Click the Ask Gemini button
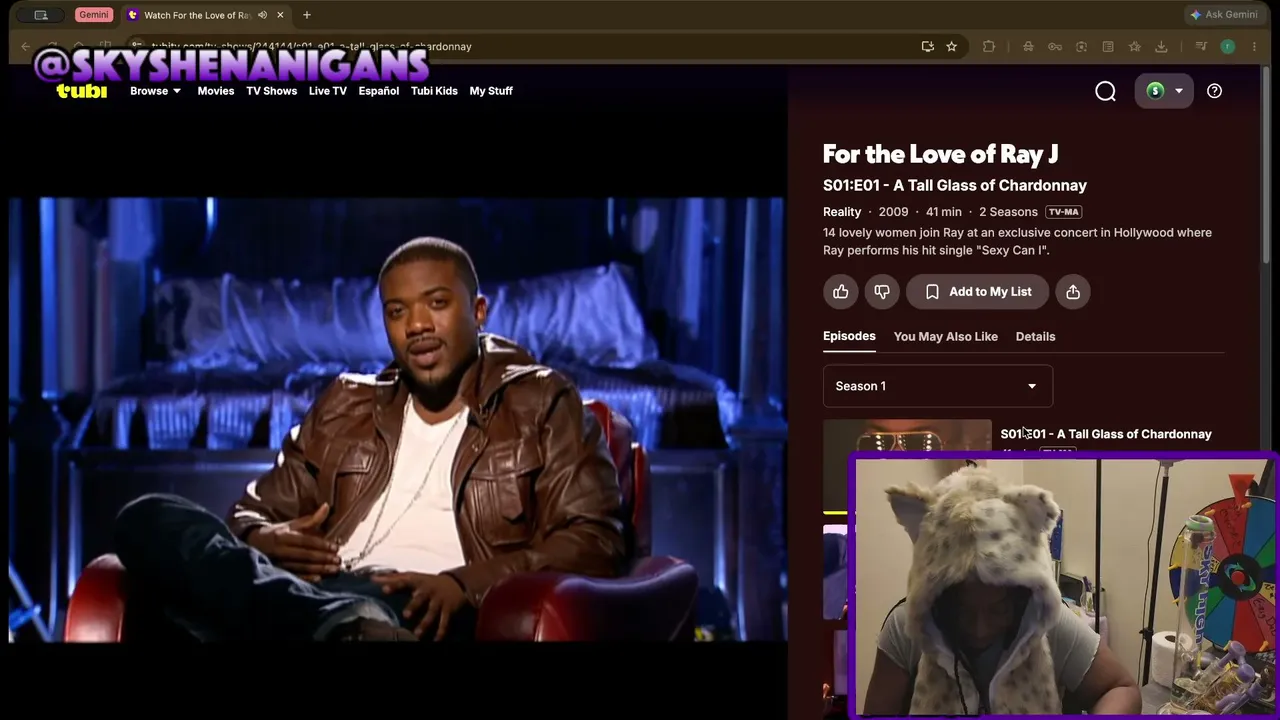 (x=1224, y=15)
